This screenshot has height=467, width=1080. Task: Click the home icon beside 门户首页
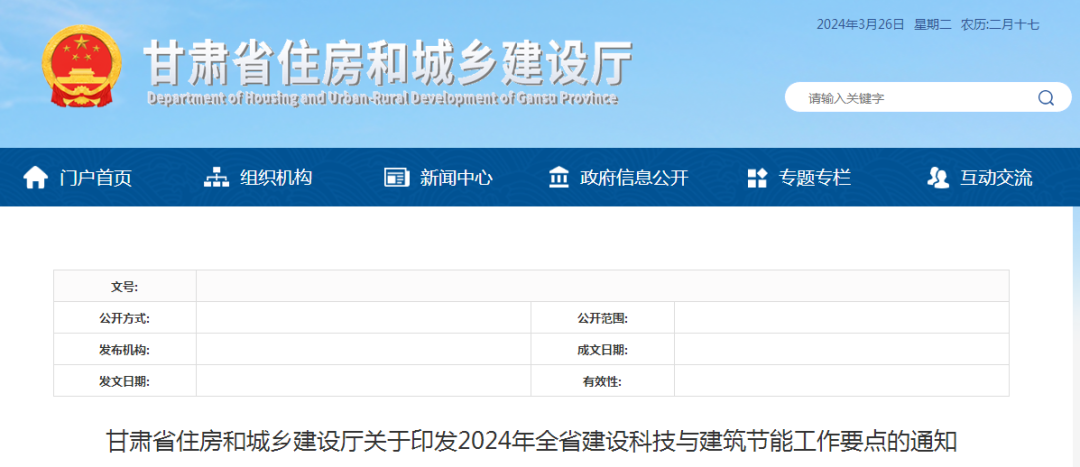[x=35, y=178]
